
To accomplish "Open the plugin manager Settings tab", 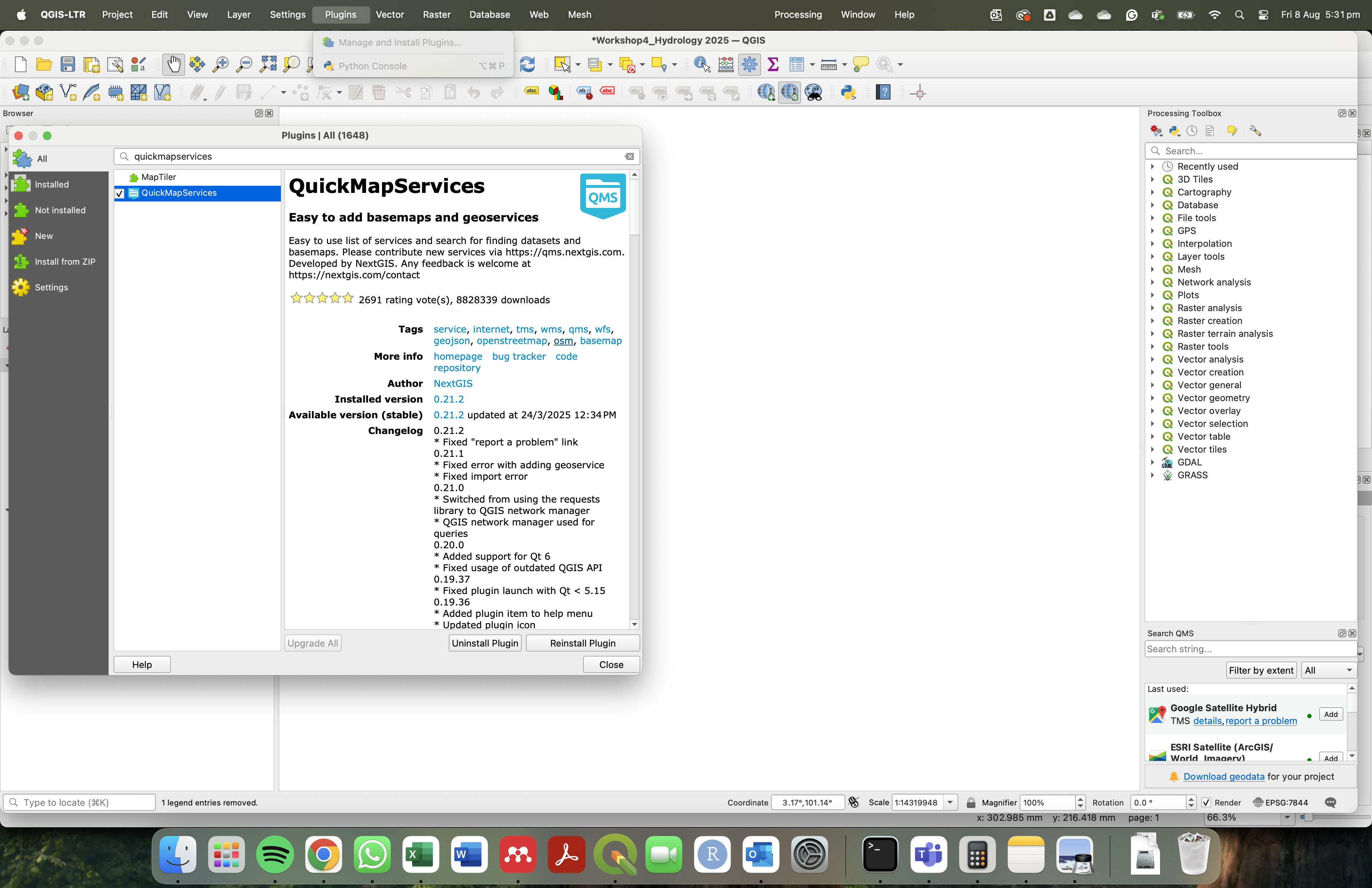I will click(59, 288).
